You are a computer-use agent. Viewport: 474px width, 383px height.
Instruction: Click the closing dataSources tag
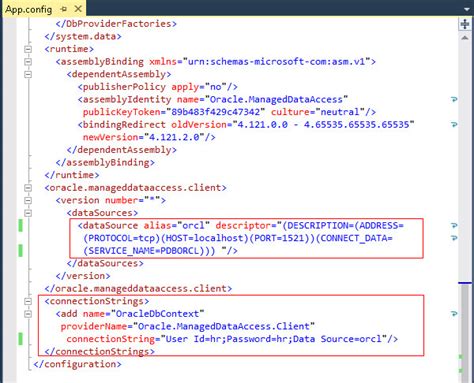coord(105,263)
